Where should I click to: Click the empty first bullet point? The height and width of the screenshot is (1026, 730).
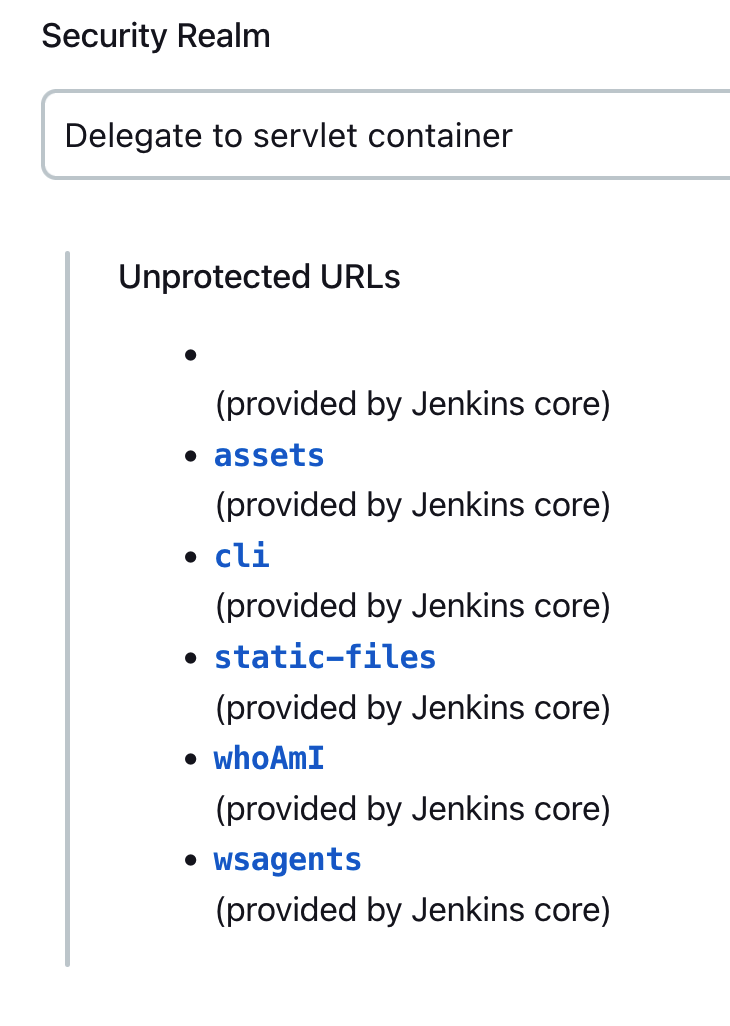189,355
